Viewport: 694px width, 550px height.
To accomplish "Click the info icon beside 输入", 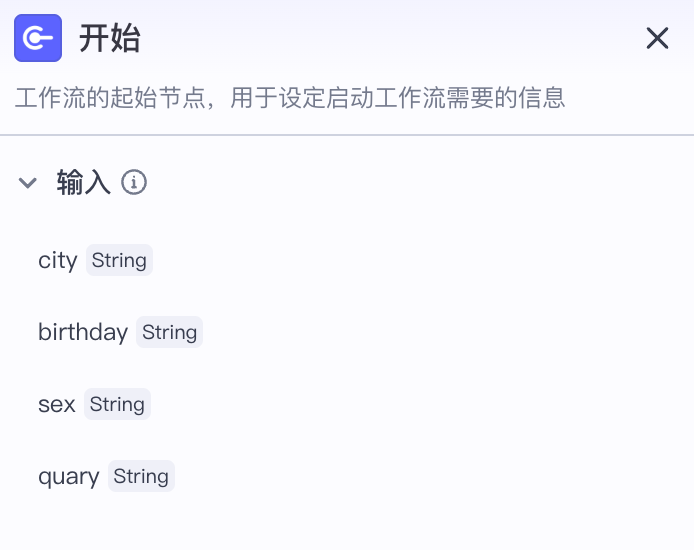I will coord(134,182).
